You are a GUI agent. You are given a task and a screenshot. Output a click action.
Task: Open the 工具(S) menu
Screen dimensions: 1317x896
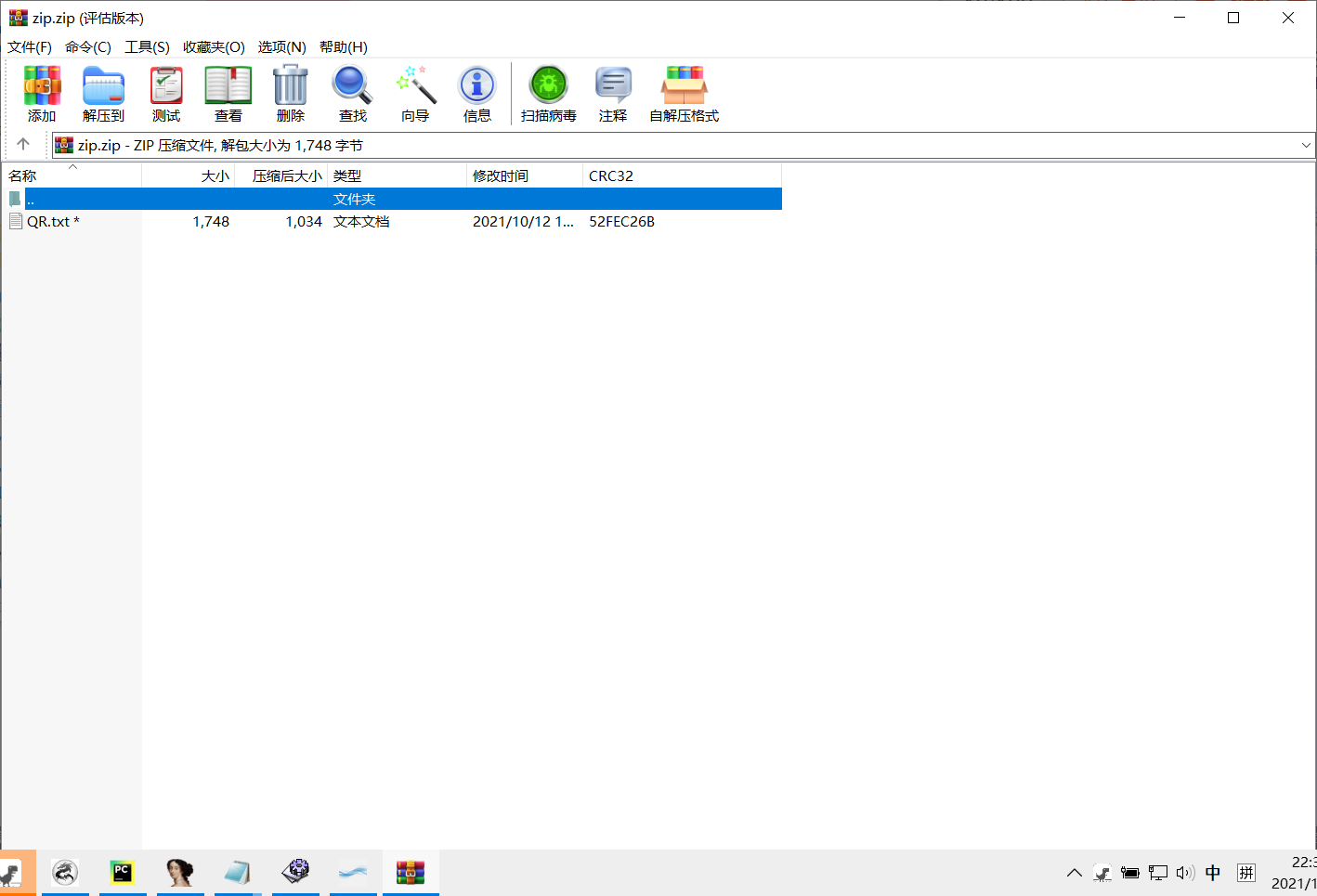[146, 46]
